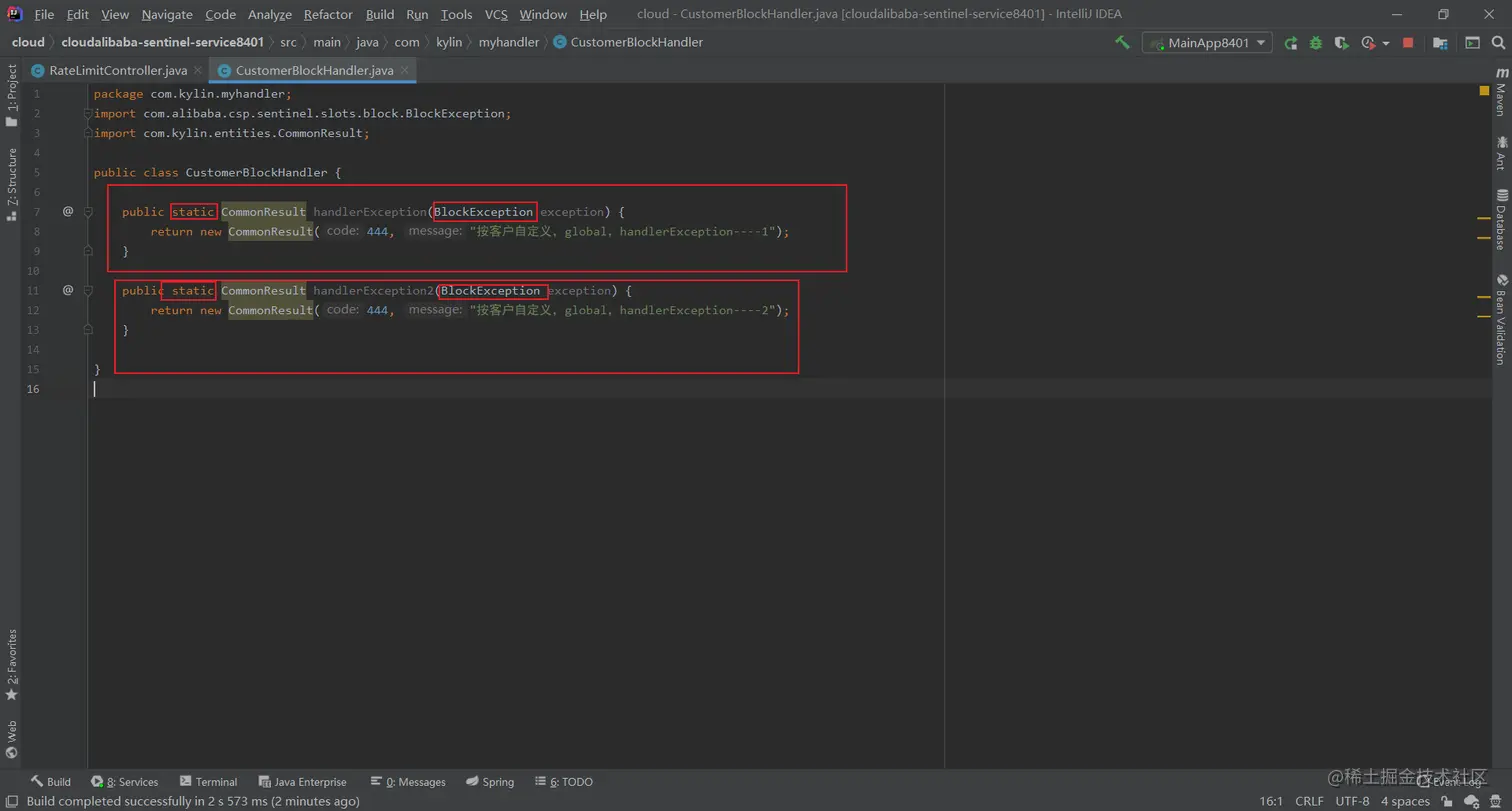Click the kylin breadcrumb
Viewport: 1512px width, 811px height.
449,42
